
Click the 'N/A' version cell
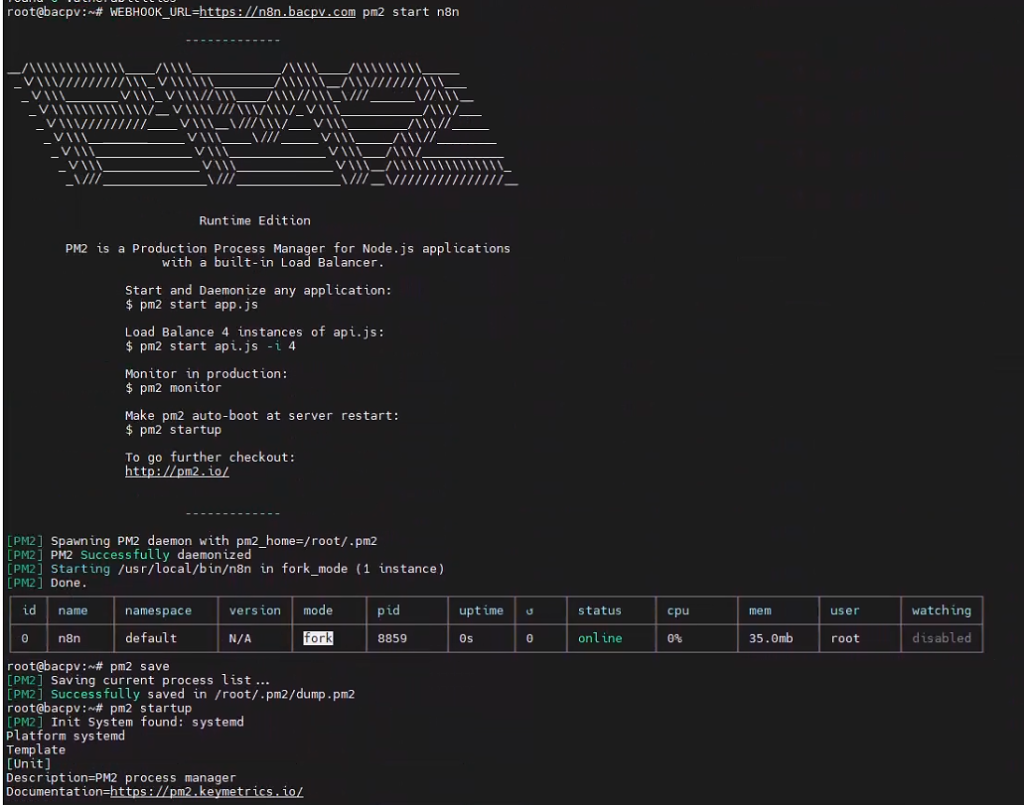pyautogui.click(x=240, y=638)
